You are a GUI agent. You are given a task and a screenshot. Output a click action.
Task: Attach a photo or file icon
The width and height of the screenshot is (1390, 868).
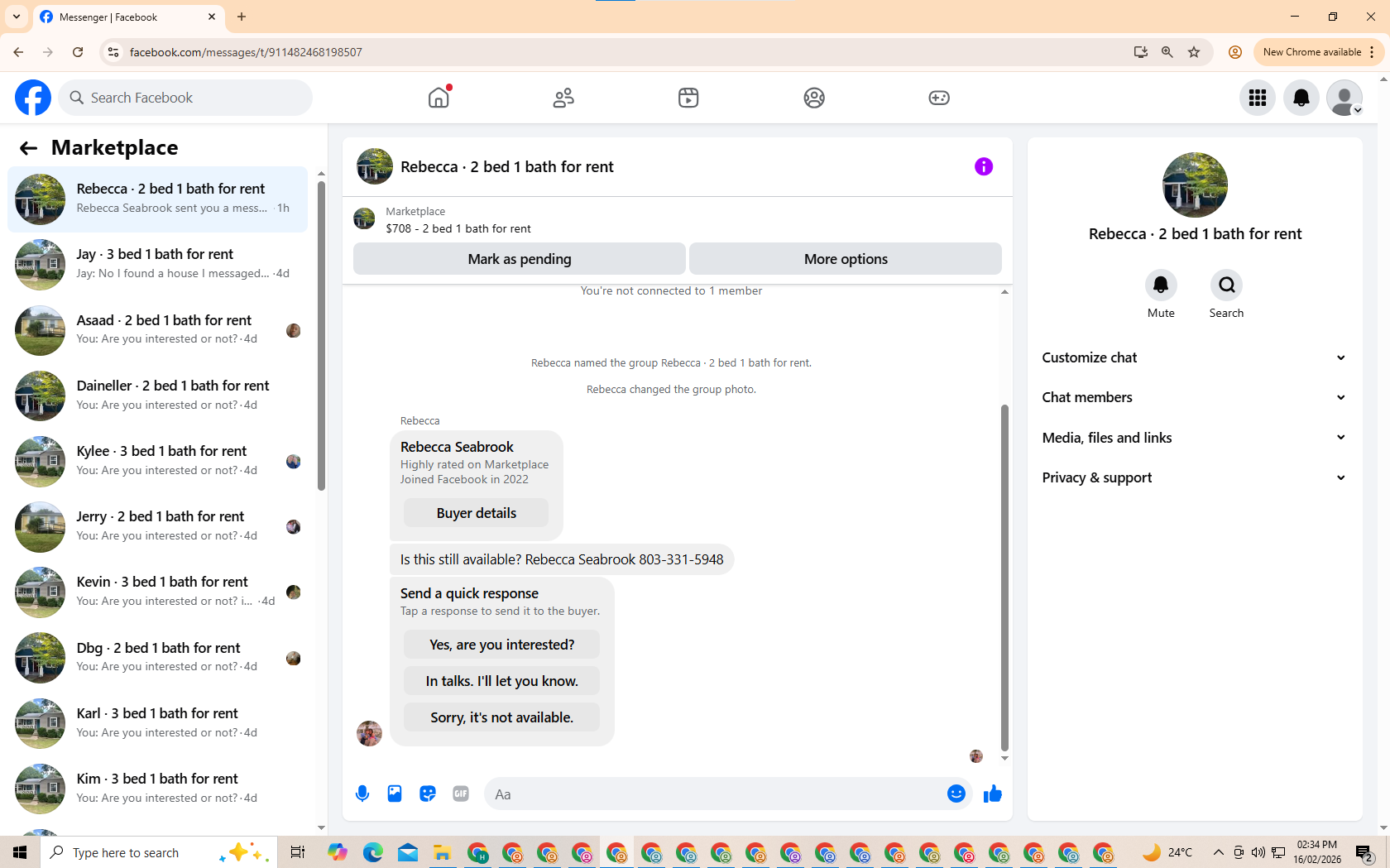[x=395, y=794]
